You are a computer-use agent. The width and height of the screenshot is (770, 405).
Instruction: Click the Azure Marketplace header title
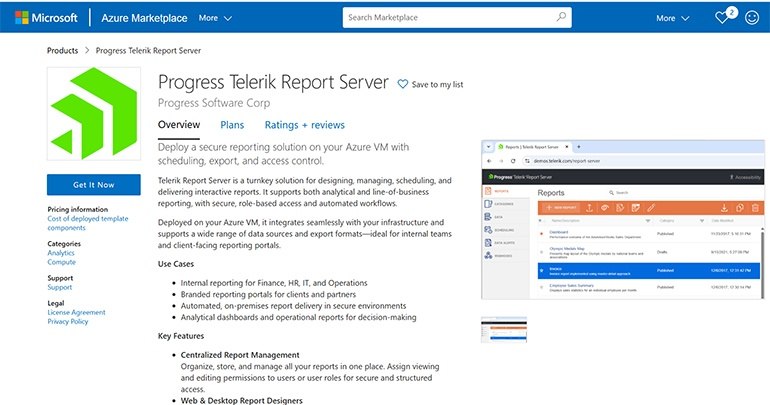click(144, 18)
